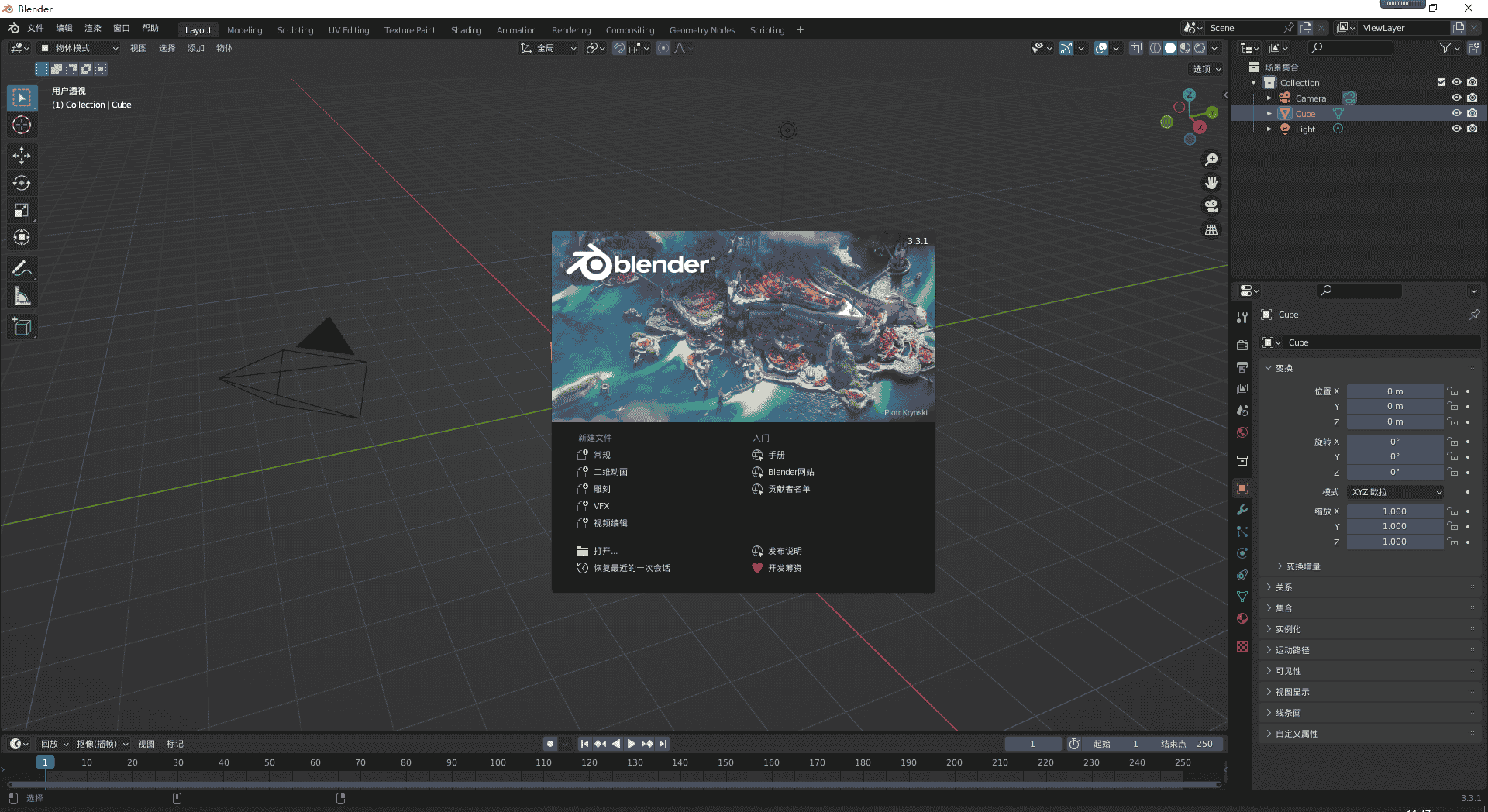Expand the Camera item in outliner

1269,98
